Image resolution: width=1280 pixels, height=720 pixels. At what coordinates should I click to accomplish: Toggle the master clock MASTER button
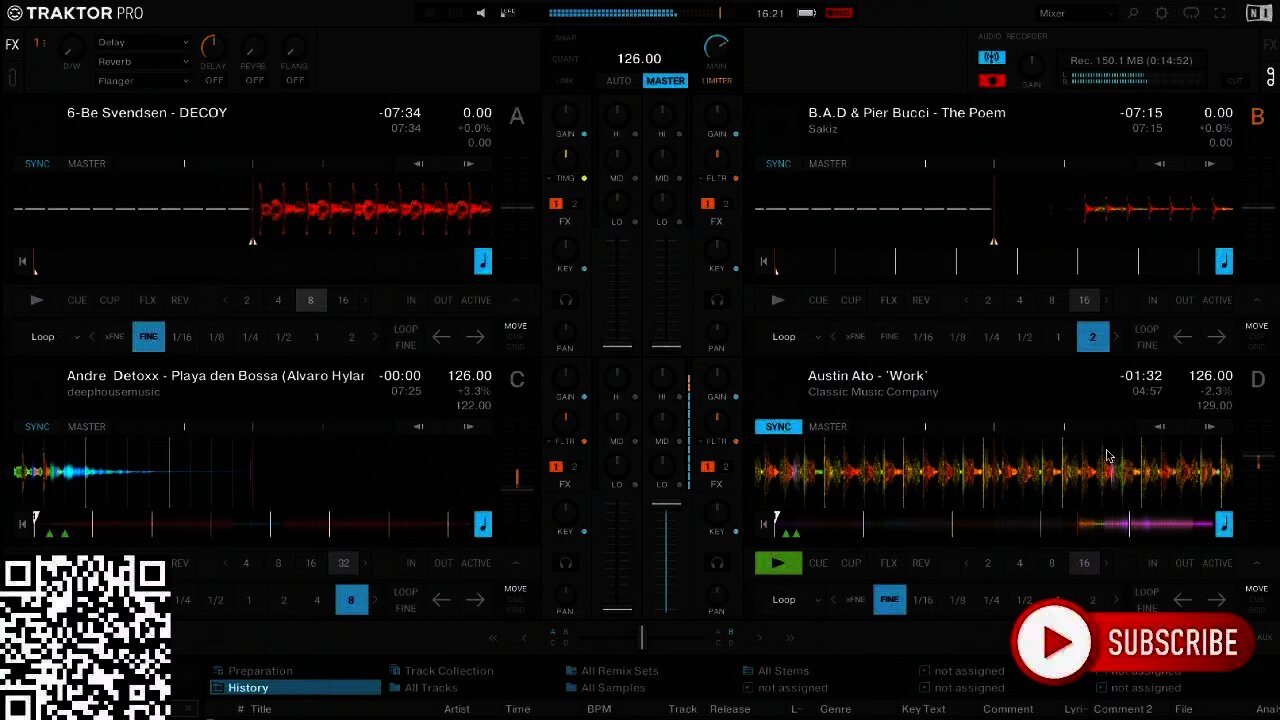coord(665,81)
